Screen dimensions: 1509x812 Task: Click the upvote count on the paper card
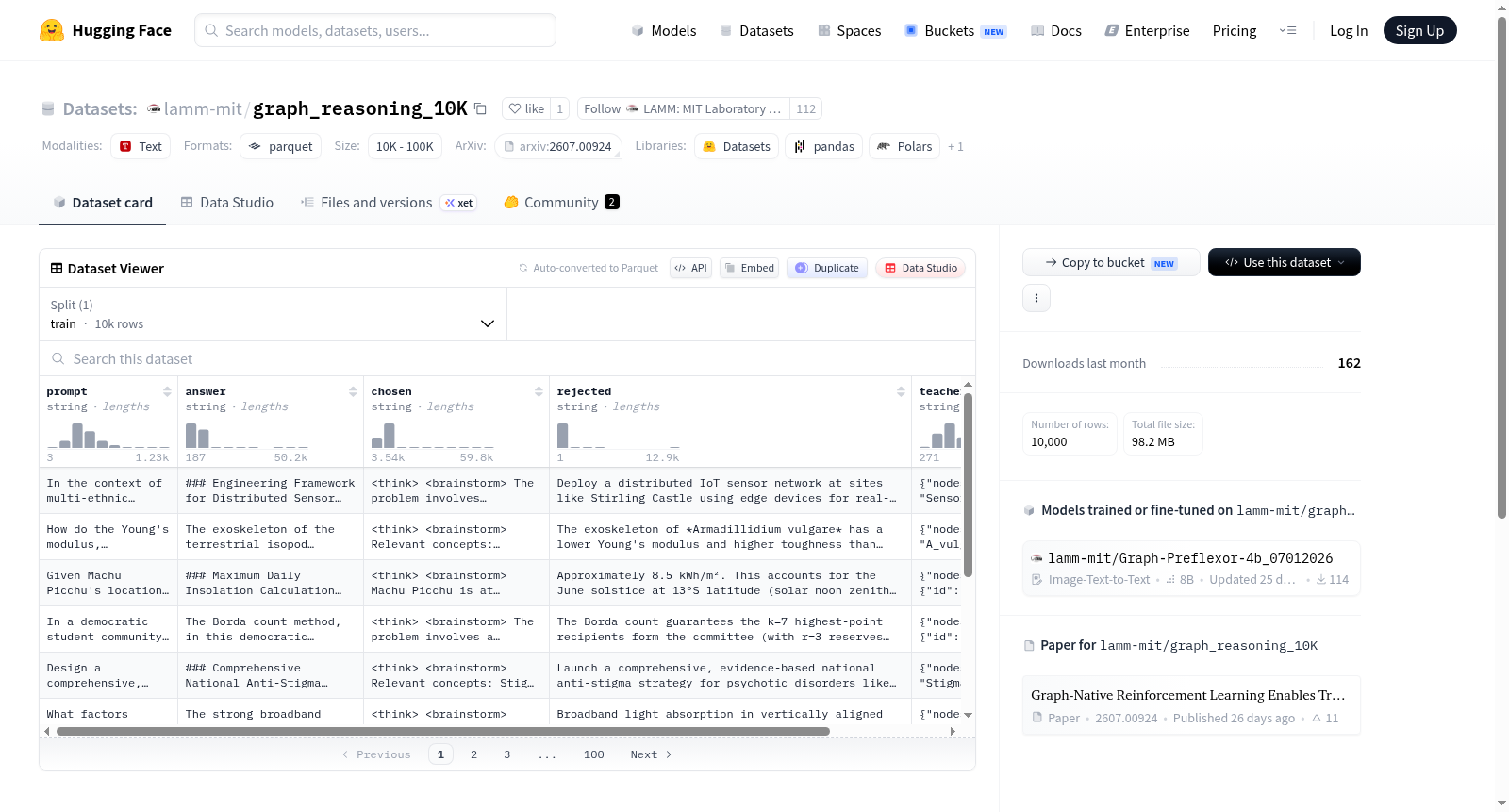click(x=1325, y=719)
